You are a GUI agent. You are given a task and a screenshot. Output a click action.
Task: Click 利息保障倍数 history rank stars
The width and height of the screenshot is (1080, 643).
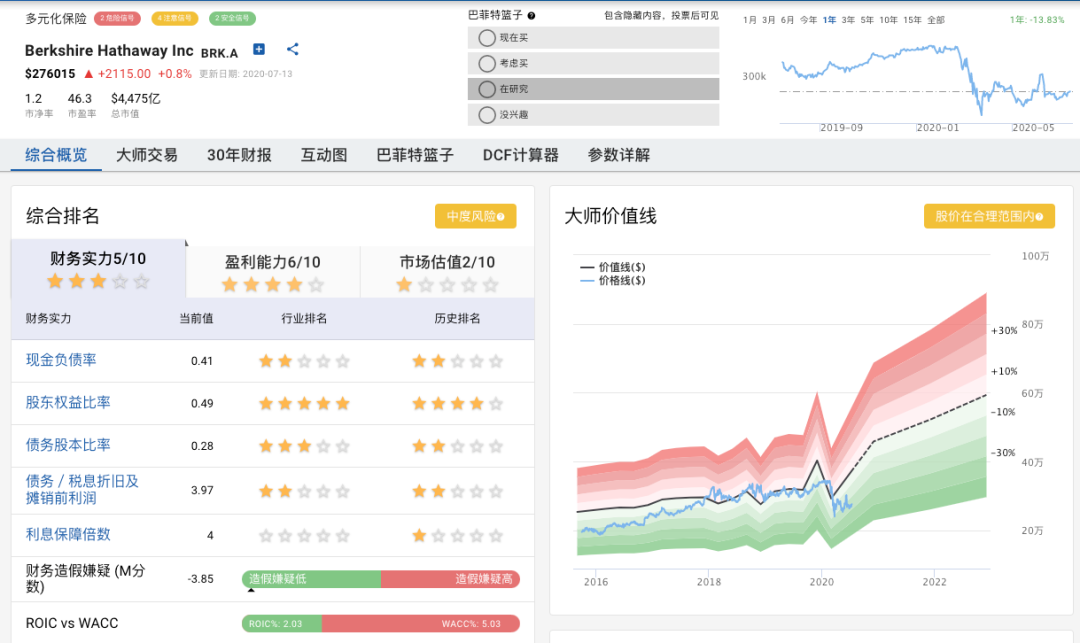click(x=457, y=536)
